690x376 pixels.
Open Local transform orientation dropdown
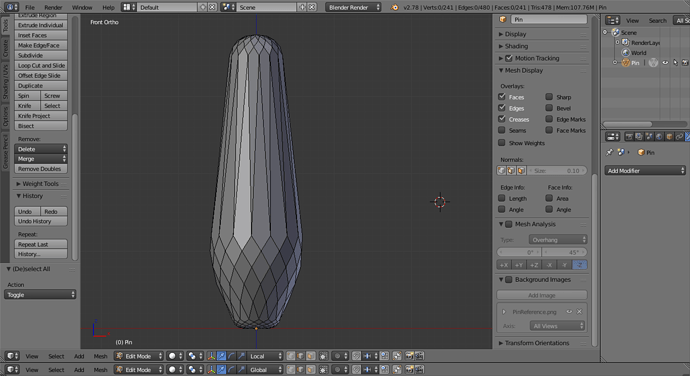click(265, 356)
